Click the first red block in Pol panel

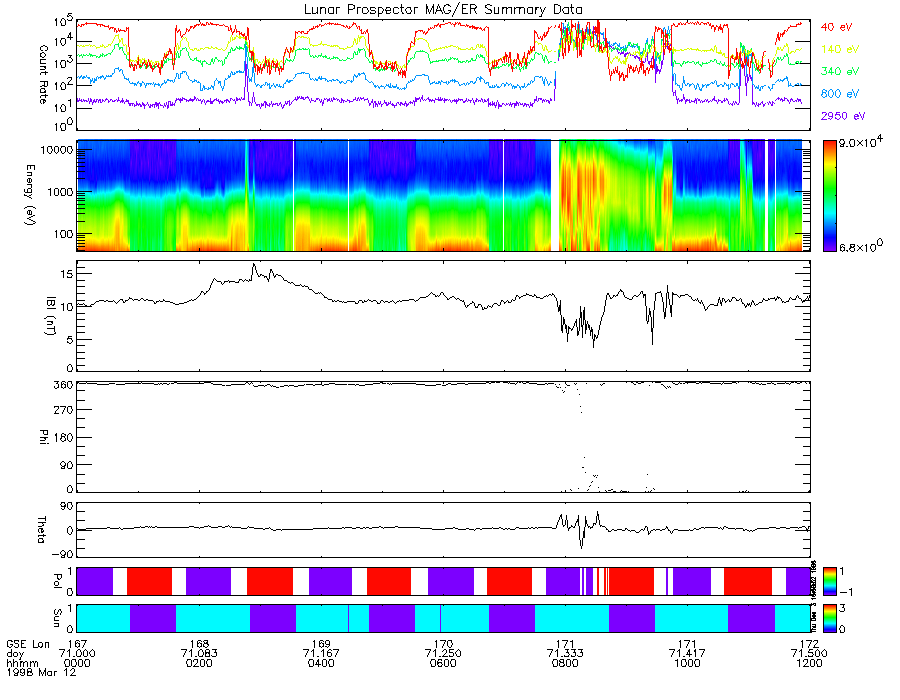click(149, 581)
